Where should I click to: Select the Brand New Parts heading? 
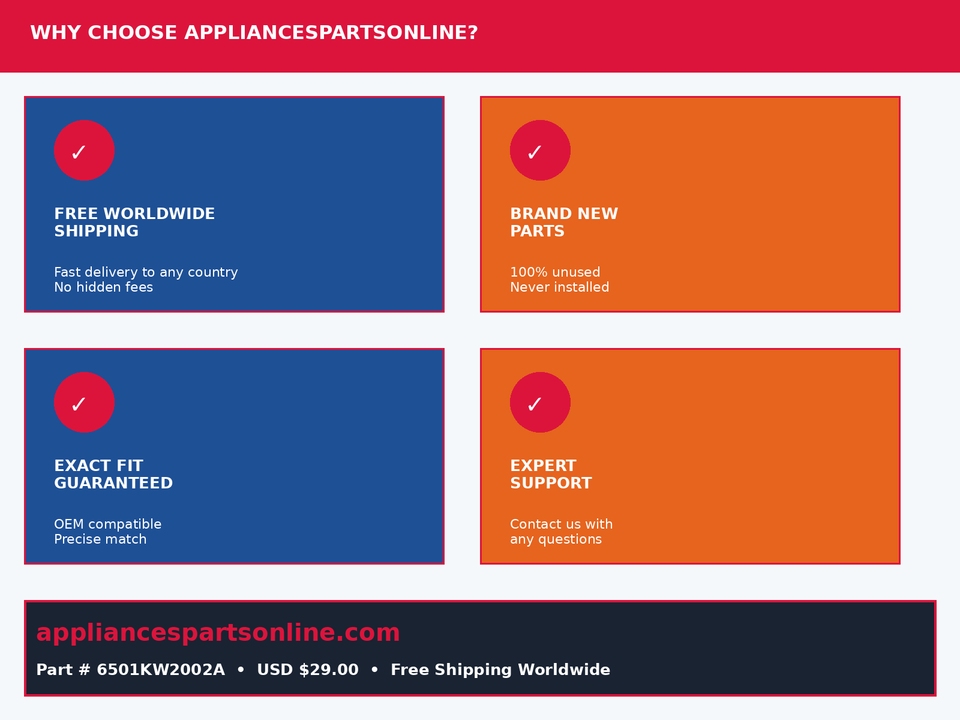(564, 222)
